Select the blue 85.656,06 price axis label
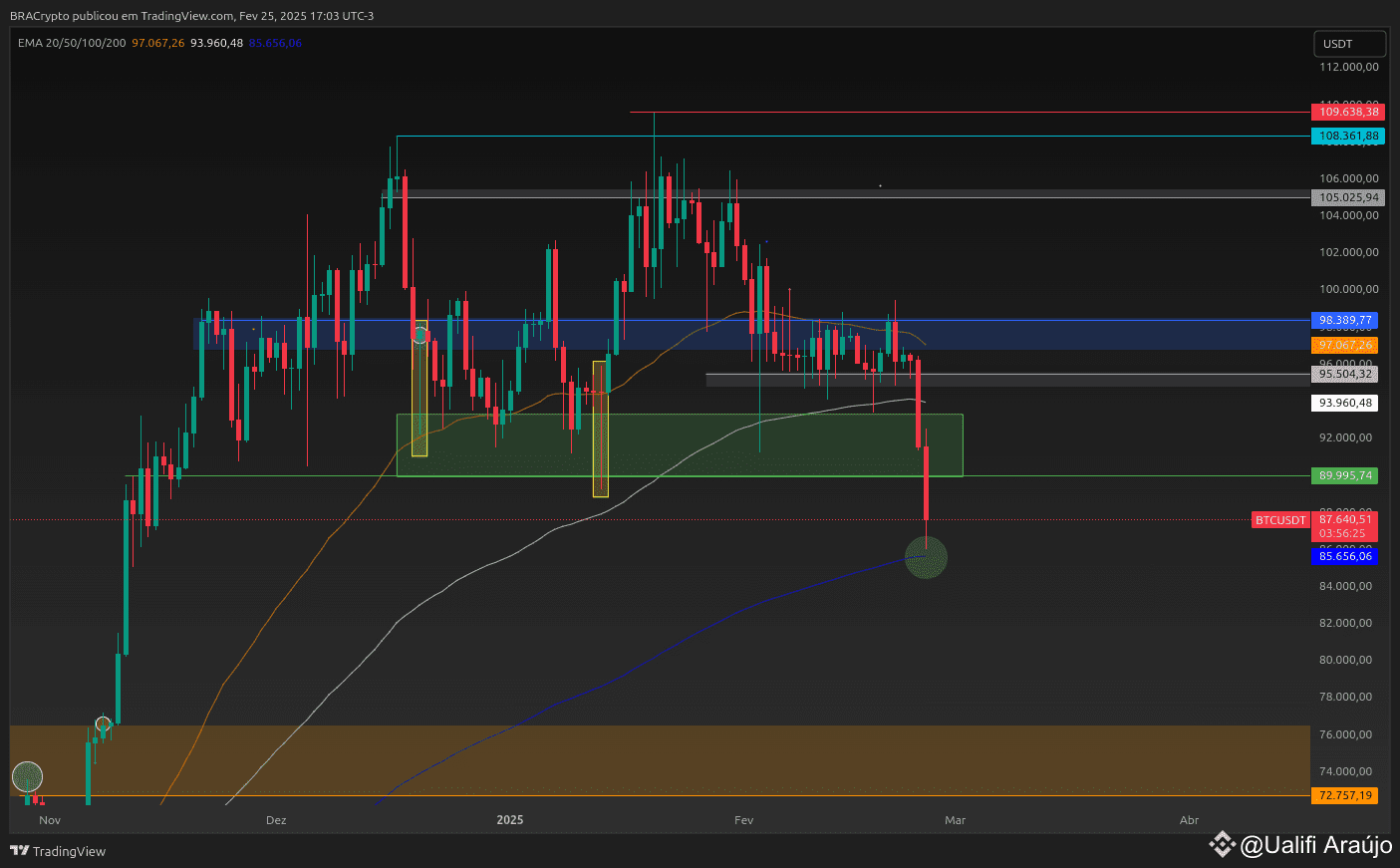1400x868 pixels. point(1345,556)
